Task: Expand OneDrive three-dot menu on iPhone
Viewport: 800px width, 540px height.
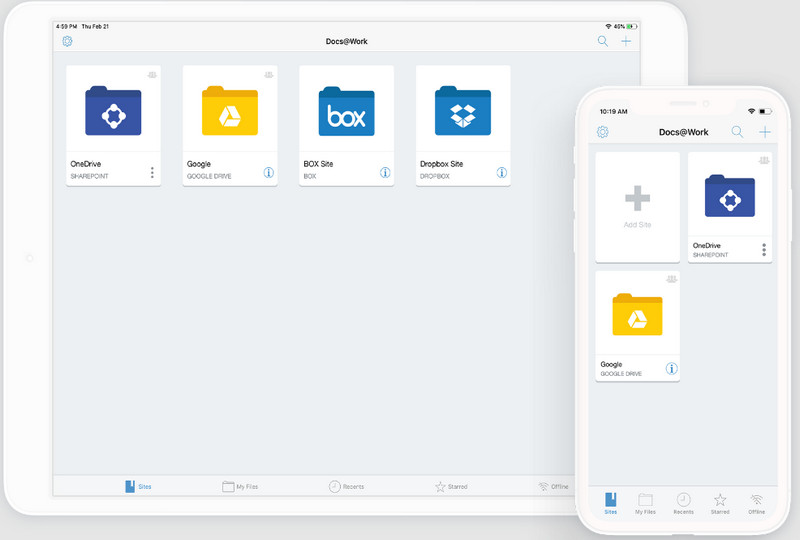Action: tap(764, 249)
